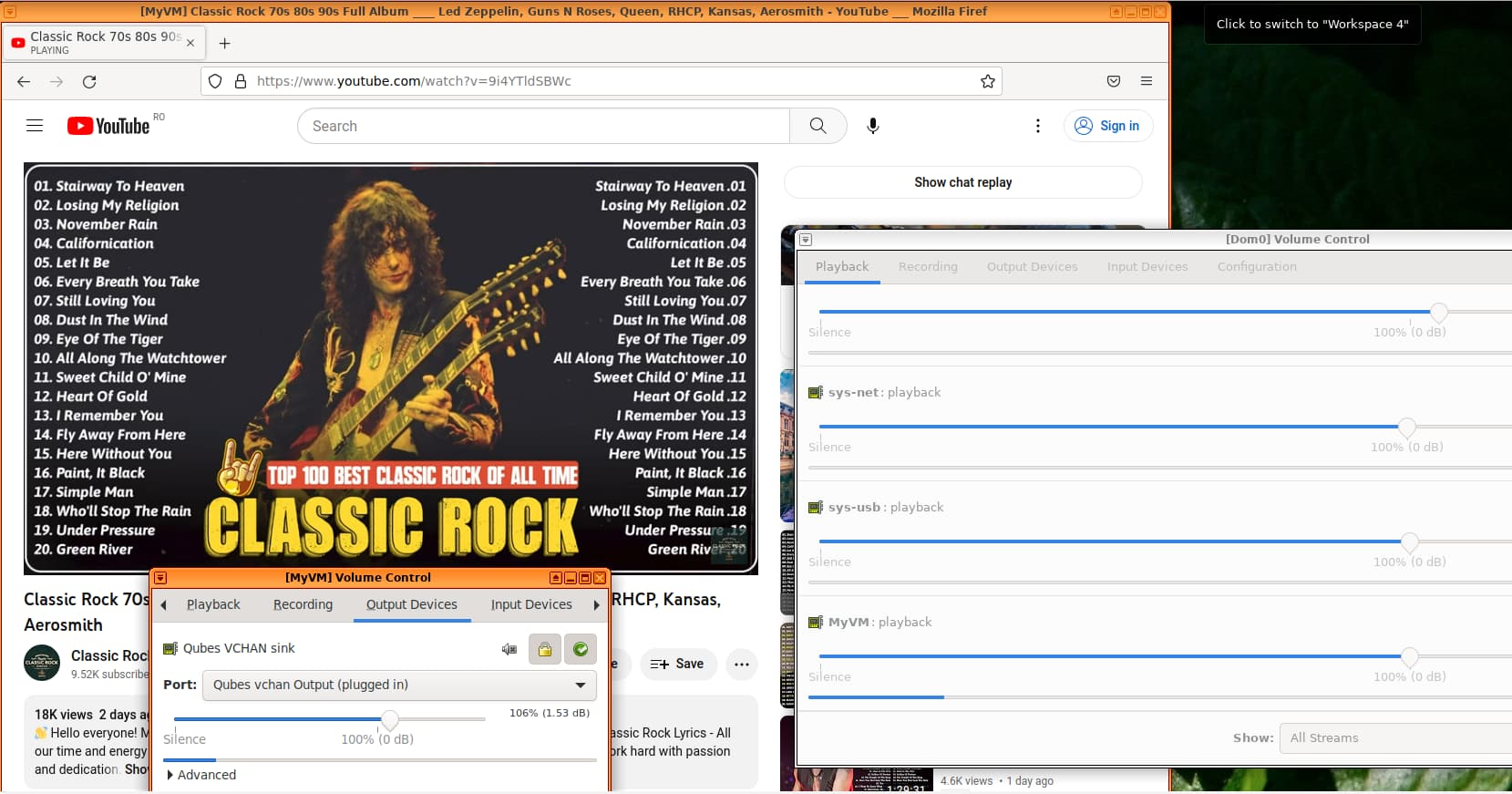This screenshot has height=794, width=1512.
Task: Click the Qubes VCHAN sink device icon
Action: click(170, 648)
